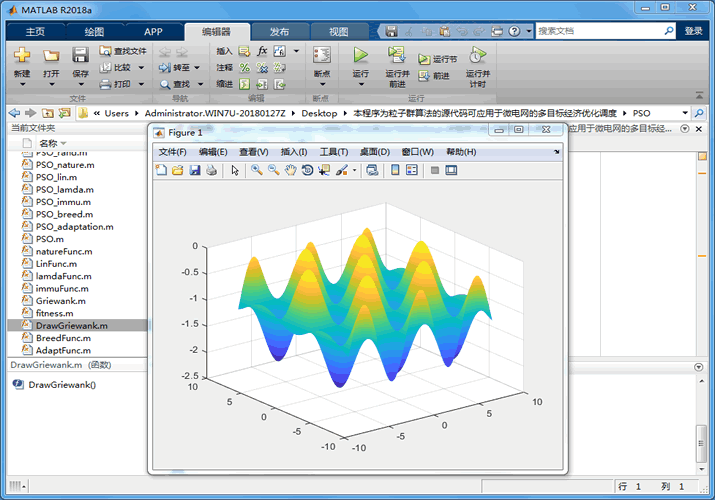
Task: Click the help question mark icon
Action: (514, 31)
